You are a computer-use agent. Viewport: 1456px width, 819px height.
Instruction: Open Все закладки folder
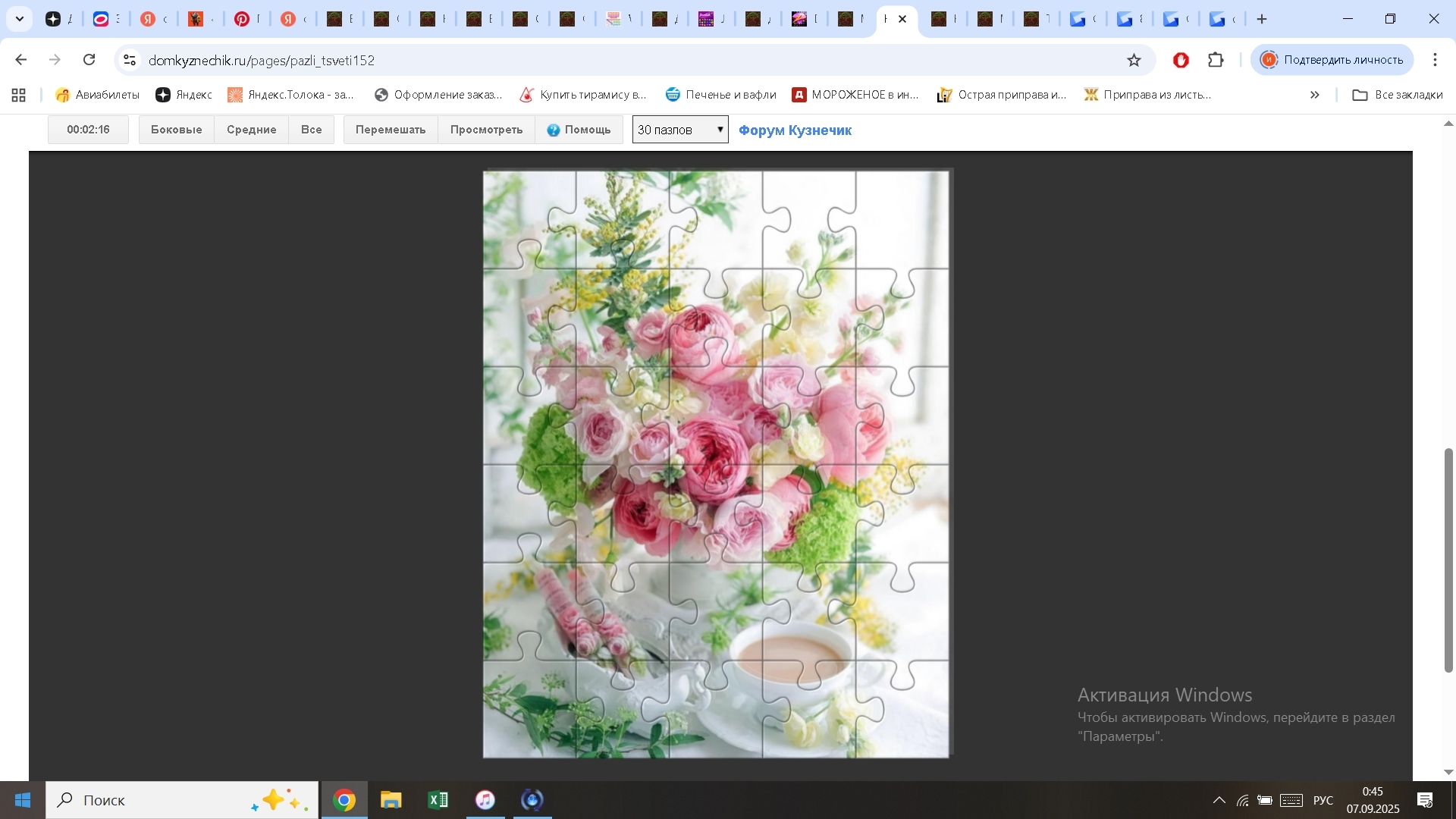1398,95
